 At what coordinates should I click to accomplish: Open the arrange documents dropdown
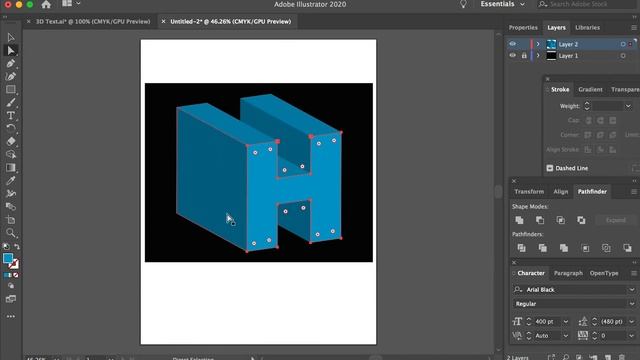tap(71, 4)
